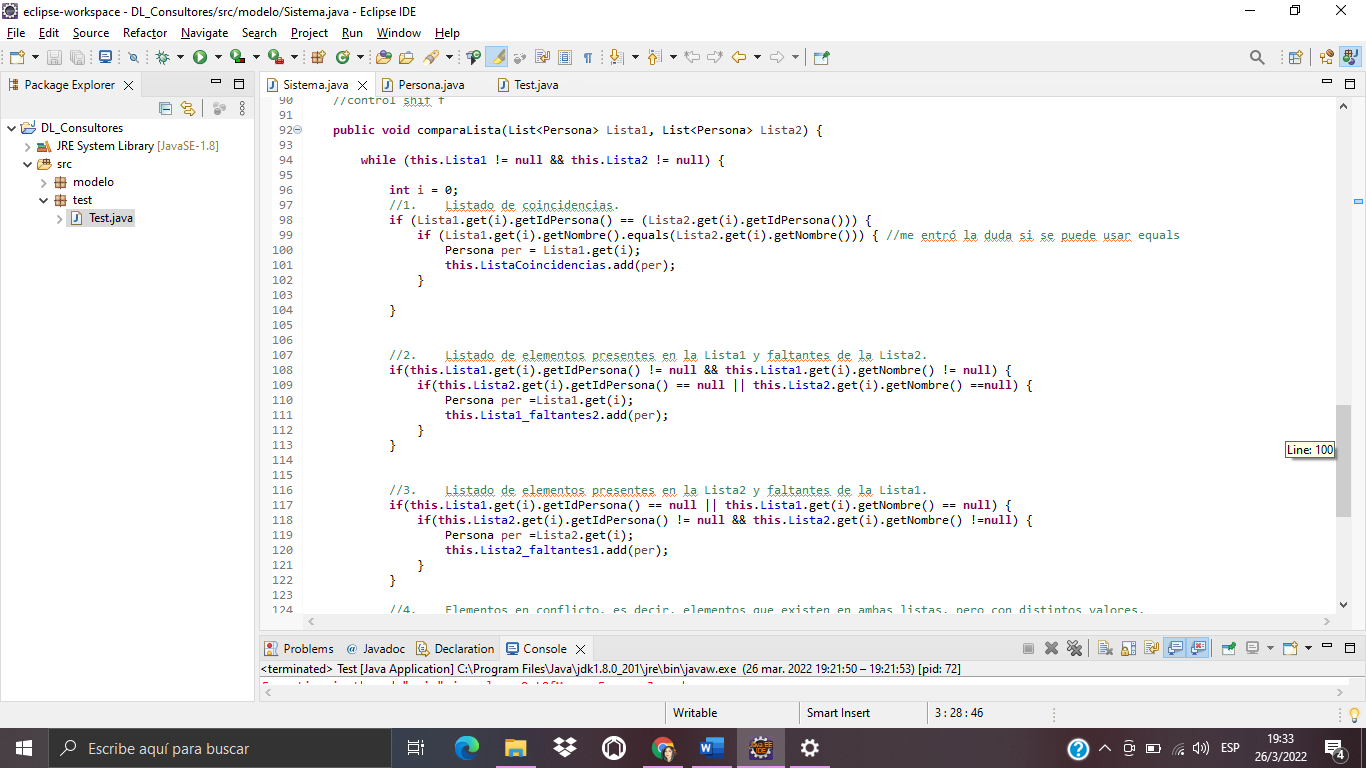Open Run configurations dropdown arrow

pos(218,57)
